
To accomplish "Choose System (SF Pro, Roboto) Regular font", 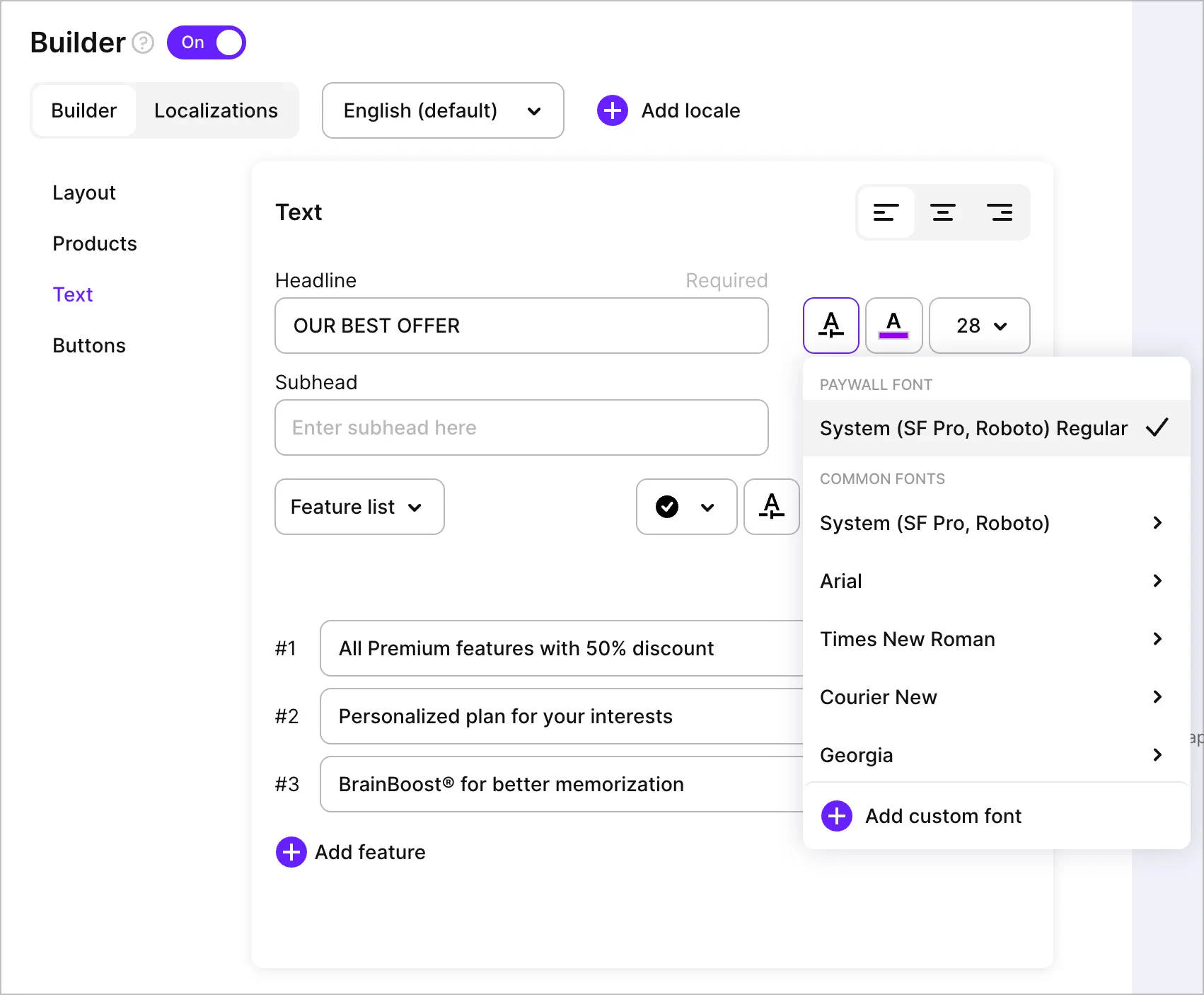I will click(x=973, y=428).
